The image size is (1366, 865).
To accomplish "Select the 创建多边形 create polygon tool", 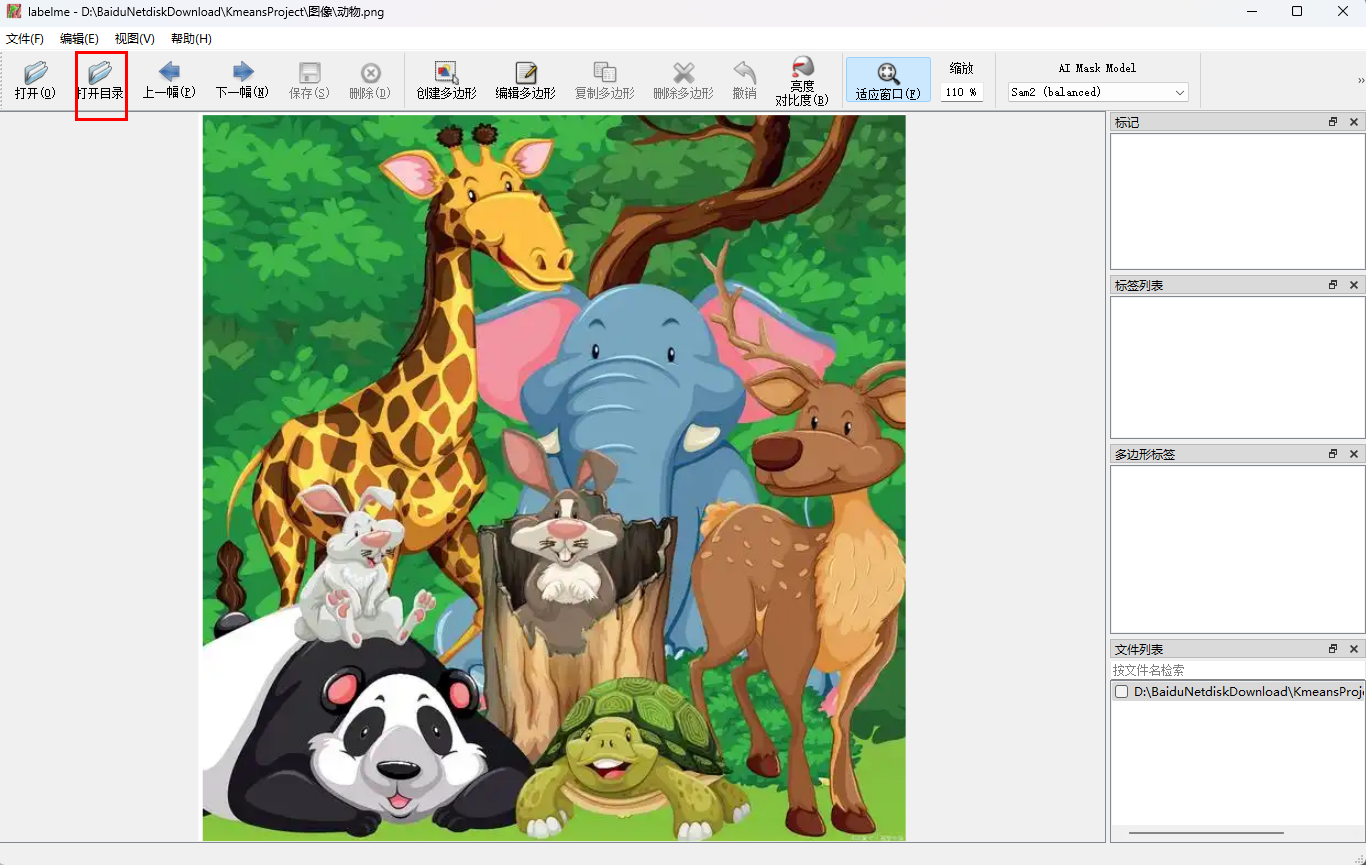I will 446,80.
